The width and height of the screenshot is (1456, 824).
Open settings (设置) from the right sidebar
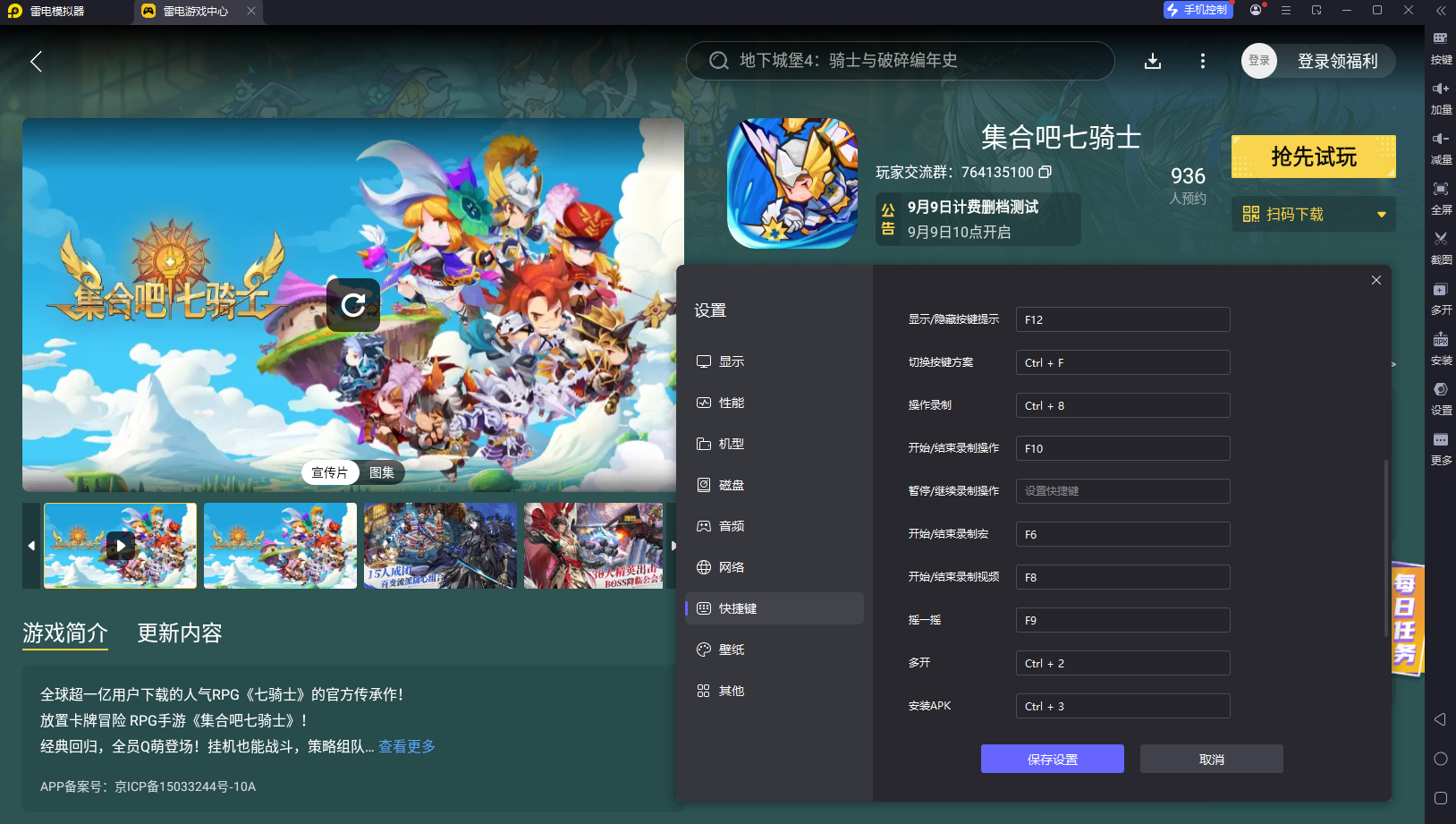[x=1441, y=399]
